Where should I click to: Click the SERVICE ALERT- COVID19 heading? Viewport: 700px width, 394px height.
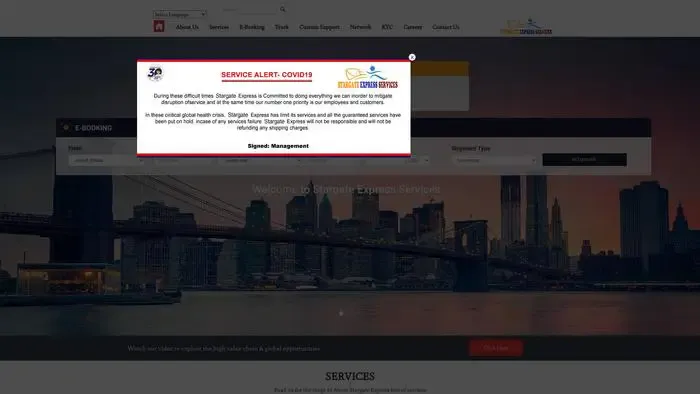pos(267,75)
